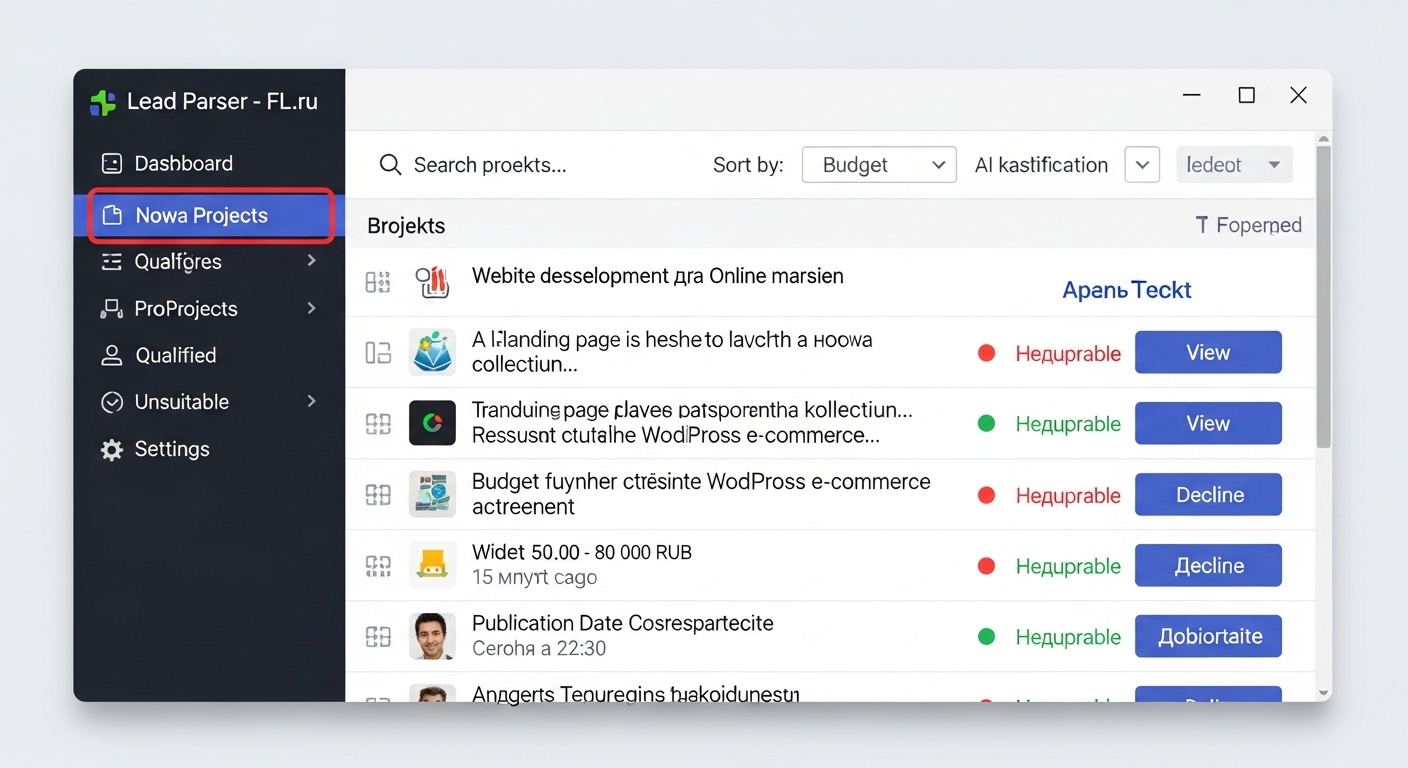
Task: Click the Dashboard icon in sidebar
Action: tap(112, 163)
